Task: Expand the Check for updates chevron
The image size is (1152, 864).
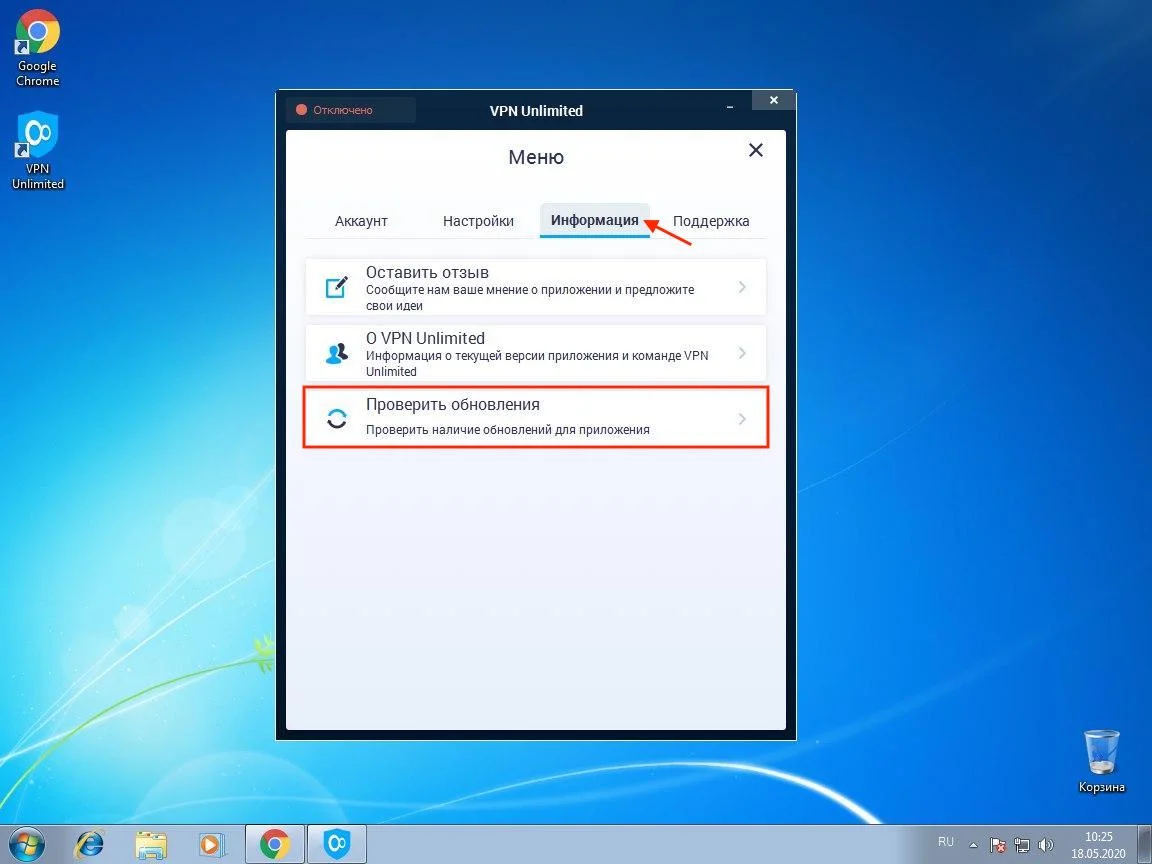Action: [x=742, y=419]
